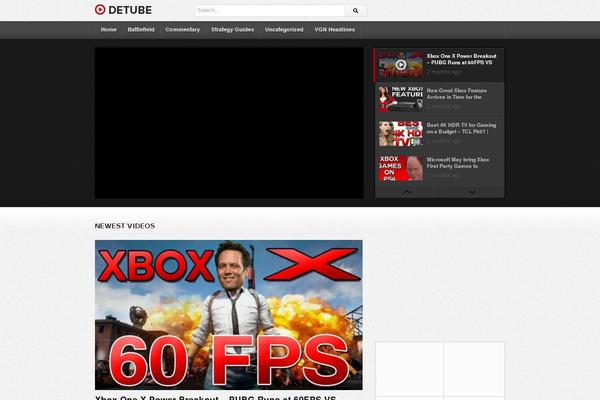
Task: Open the Best 4K HDR TV for Gaming link
Action: (461, 128)
